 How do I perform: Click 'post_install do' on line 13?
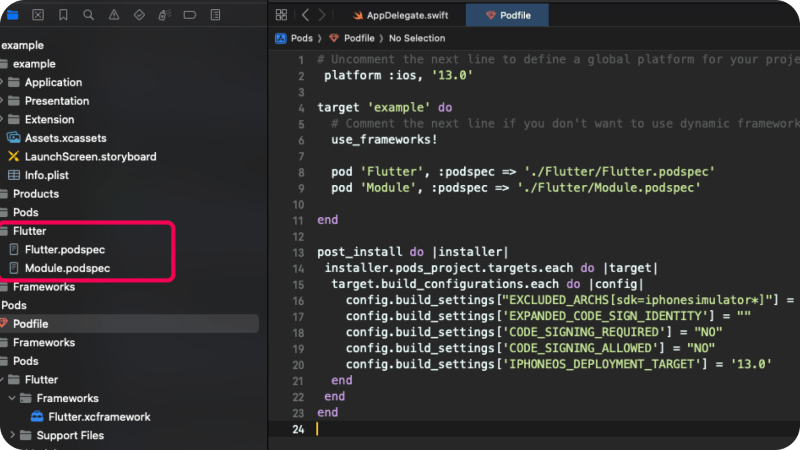370,252
